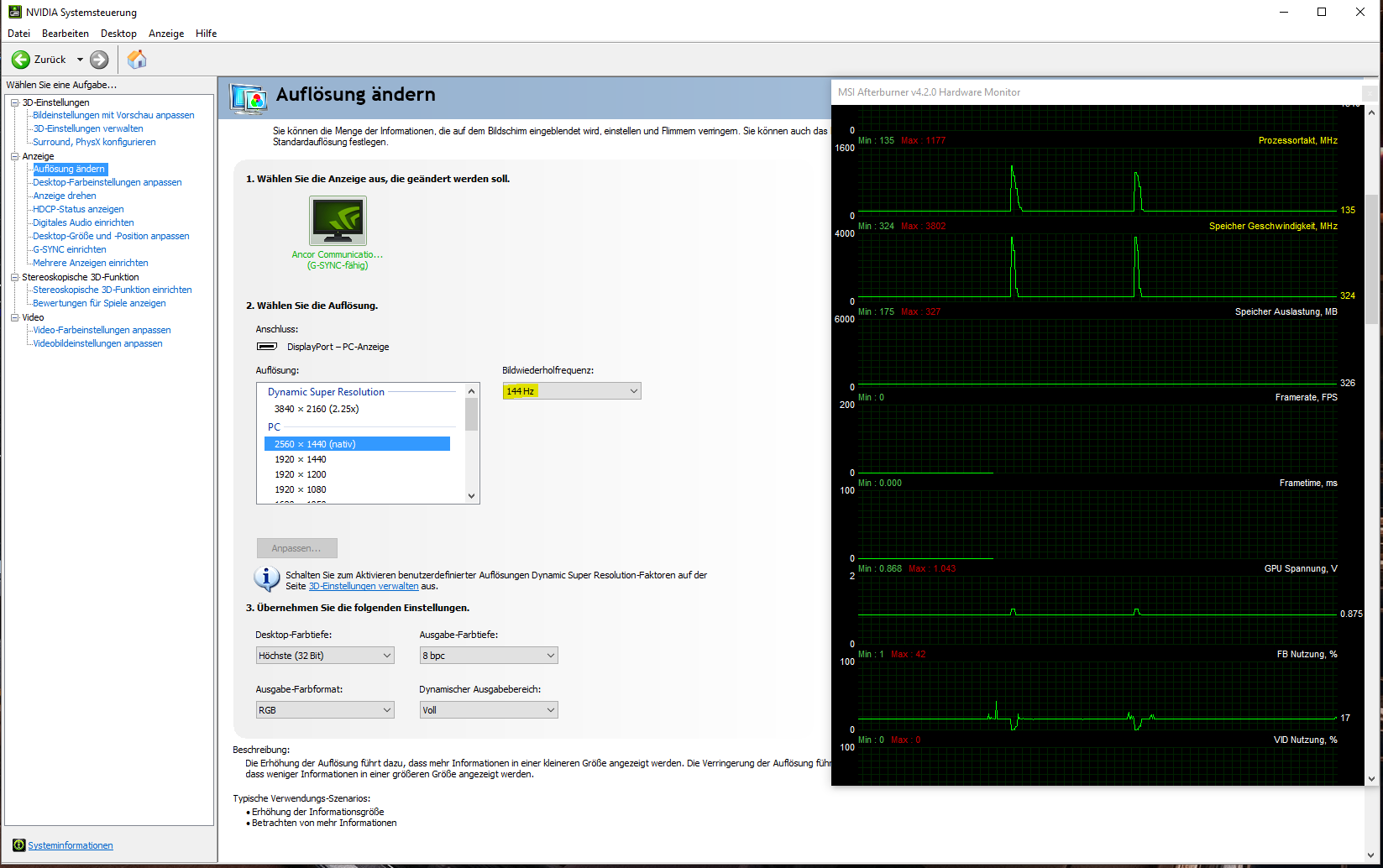Click the GPU Spannung, V graph label

point(1301,568)
